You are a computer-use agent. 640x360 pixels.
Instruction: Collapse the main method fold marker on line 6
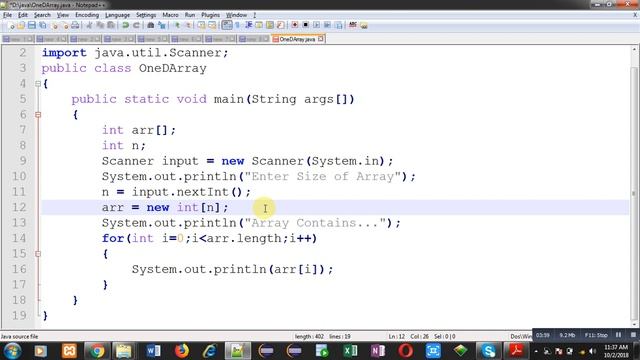(x=38, y=115)
